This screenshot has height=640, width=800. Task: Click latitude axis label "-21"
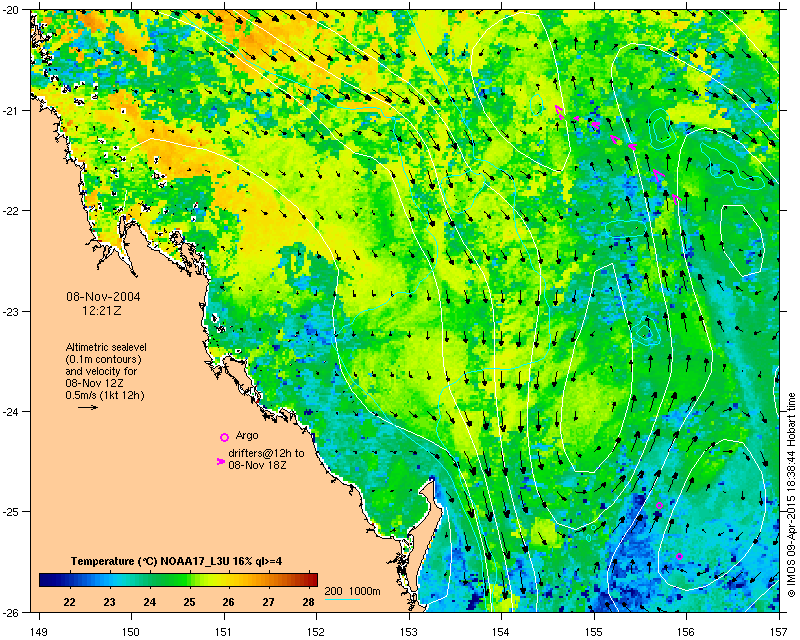14,110
